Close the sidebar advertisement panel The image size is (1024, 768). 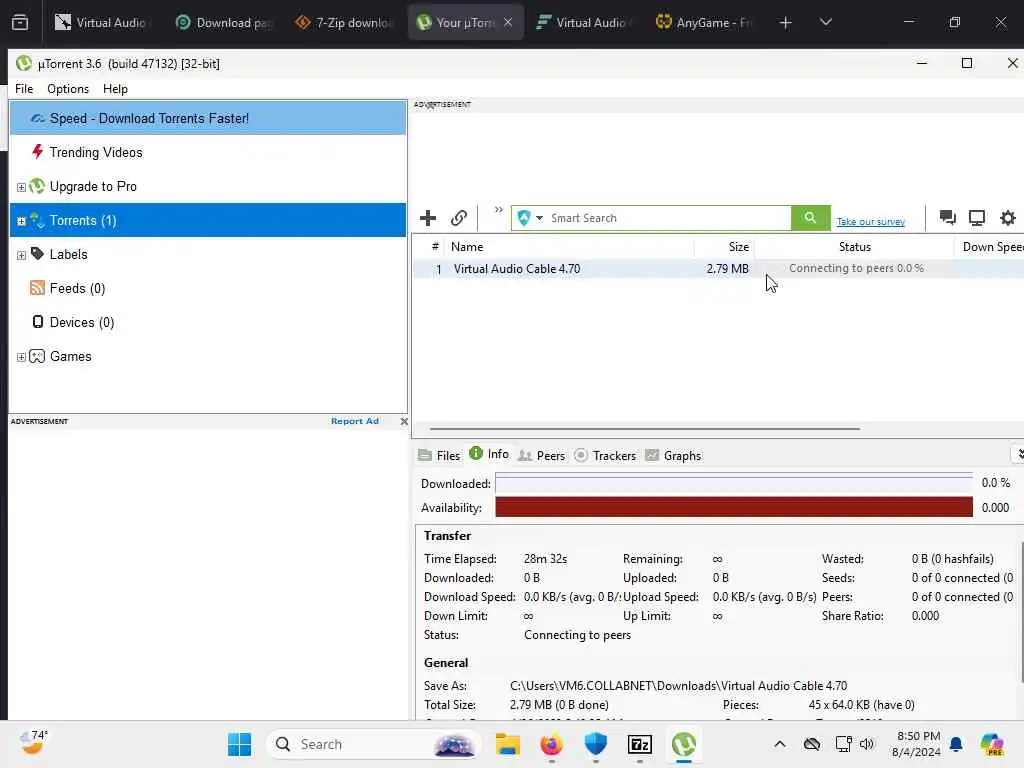pos(404,421)
